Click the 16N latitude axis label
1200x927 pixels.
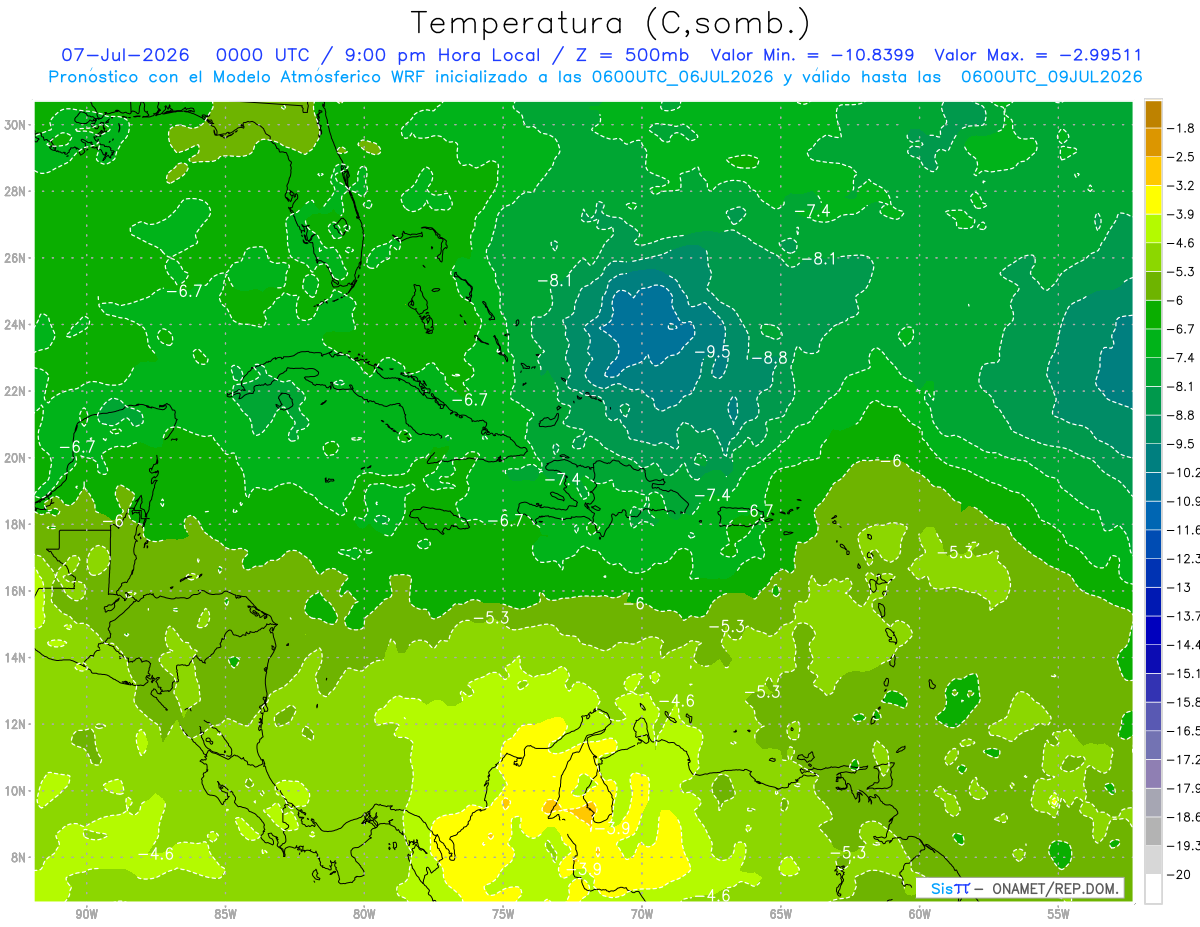[16, 591]
